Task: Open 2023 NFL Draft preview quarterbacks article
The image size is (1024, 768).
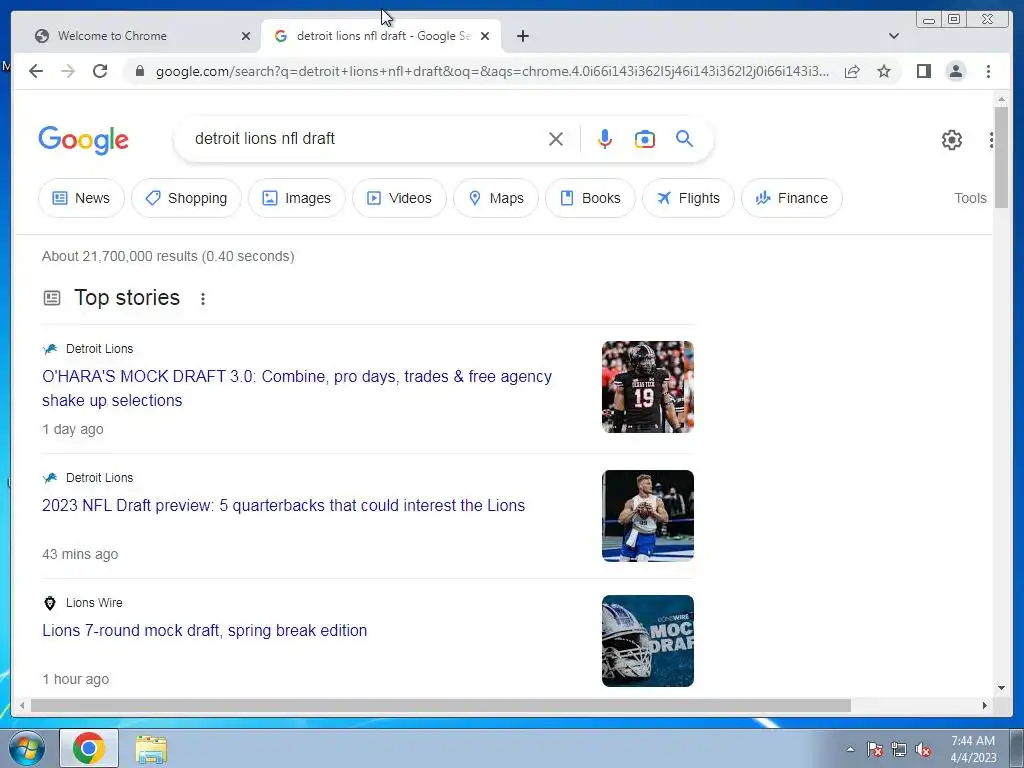Action: coord(283,505)
